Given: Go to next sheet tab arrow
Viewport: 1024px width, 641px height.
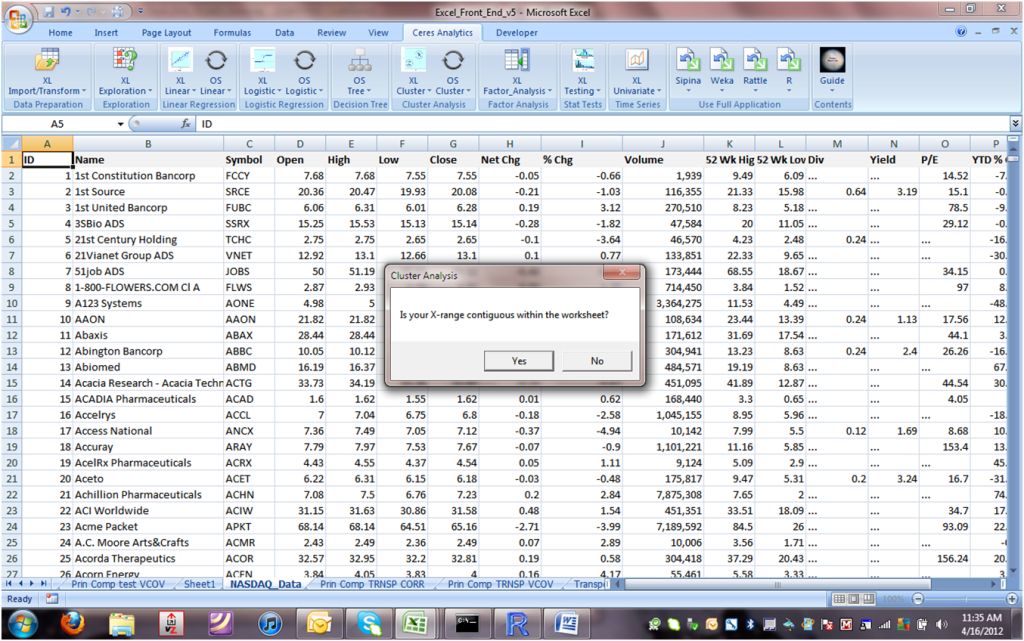Looking at the screenshot, I should 31,584.
